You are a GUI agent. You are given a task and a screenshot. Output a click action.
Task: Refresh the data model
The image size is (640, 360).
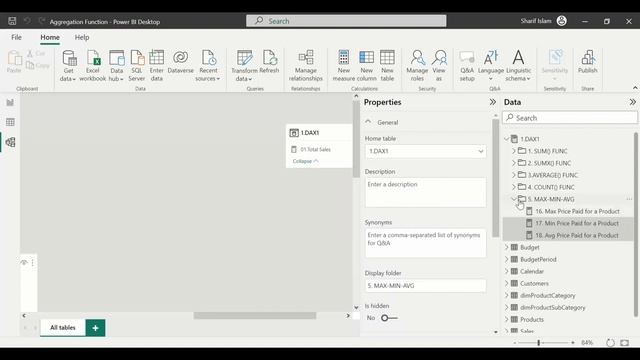(269, 62)
